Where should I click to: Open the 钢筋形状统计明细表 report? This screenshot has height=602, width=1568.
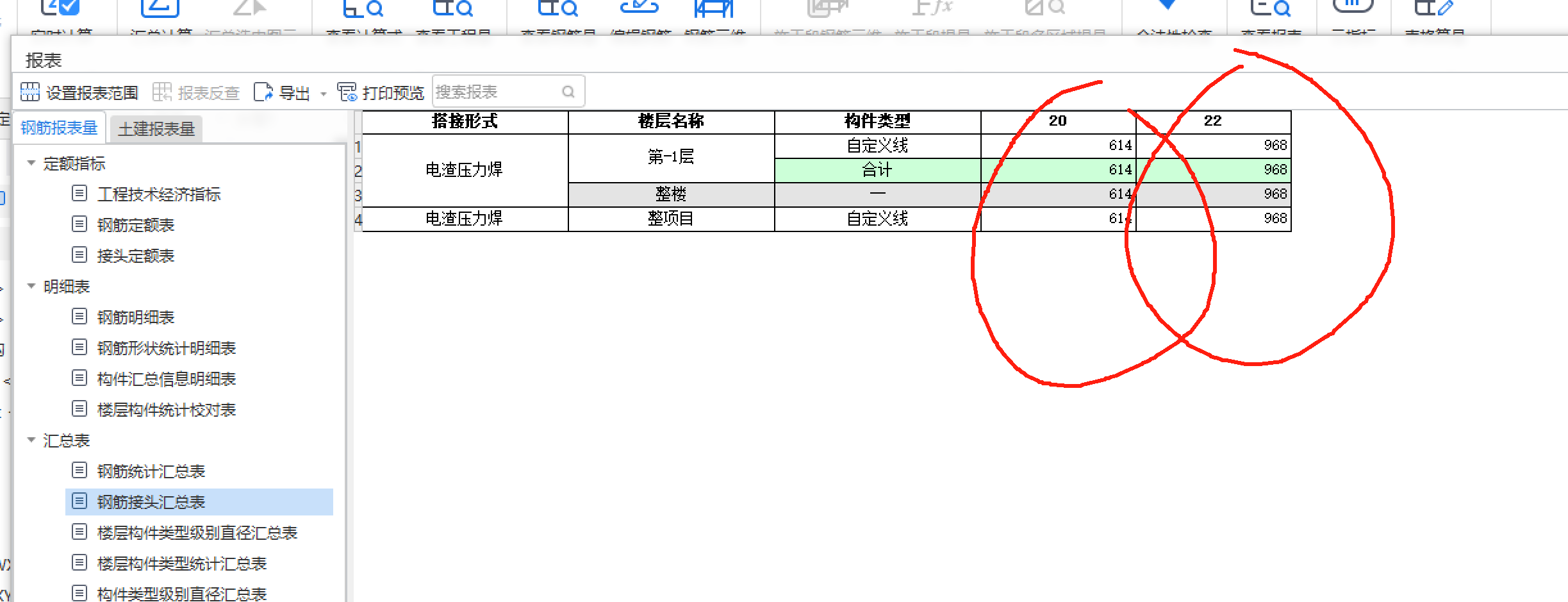coord(167,347)
